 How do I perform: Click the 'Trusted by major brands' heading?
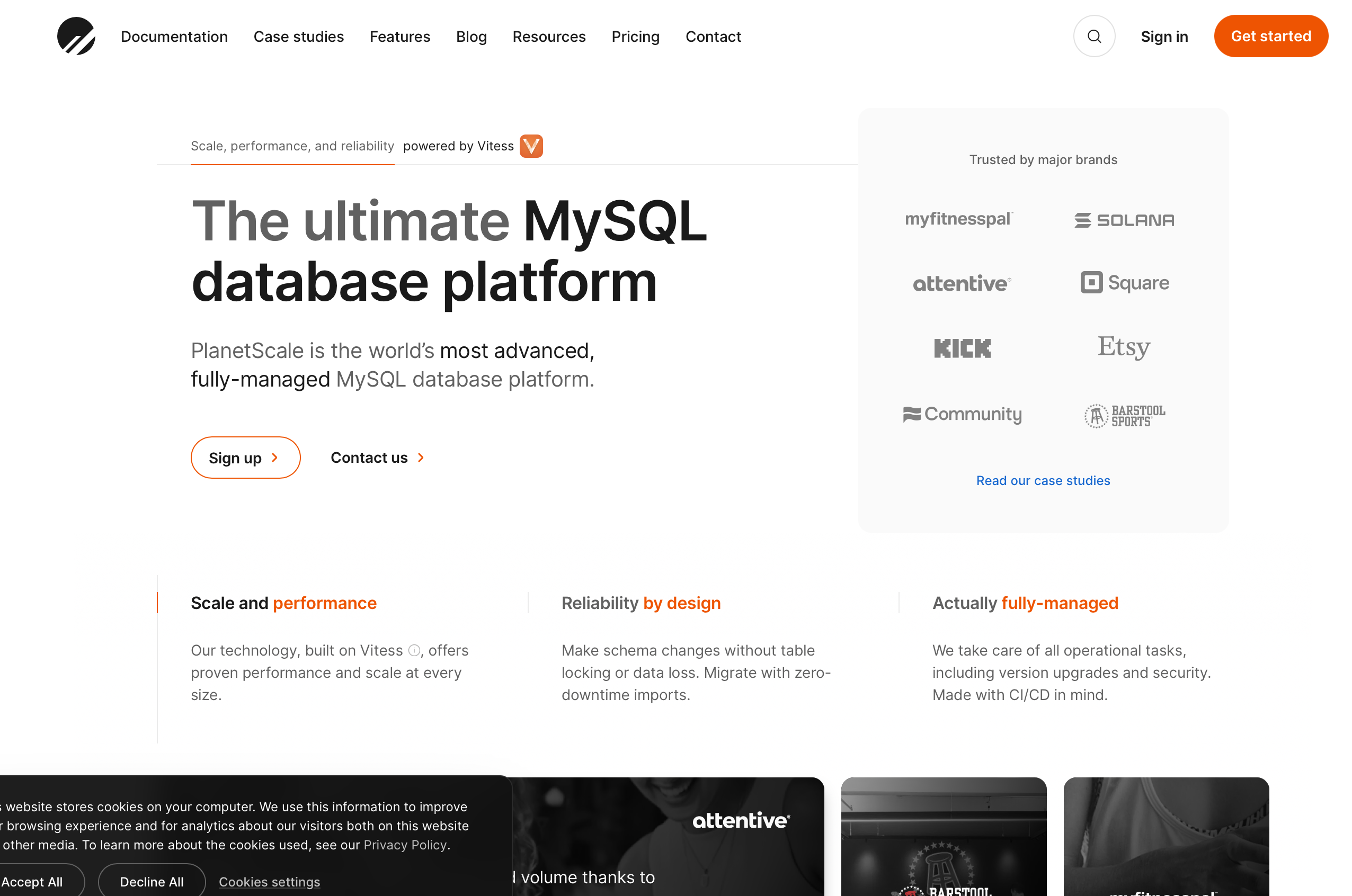click(1043, 160)
